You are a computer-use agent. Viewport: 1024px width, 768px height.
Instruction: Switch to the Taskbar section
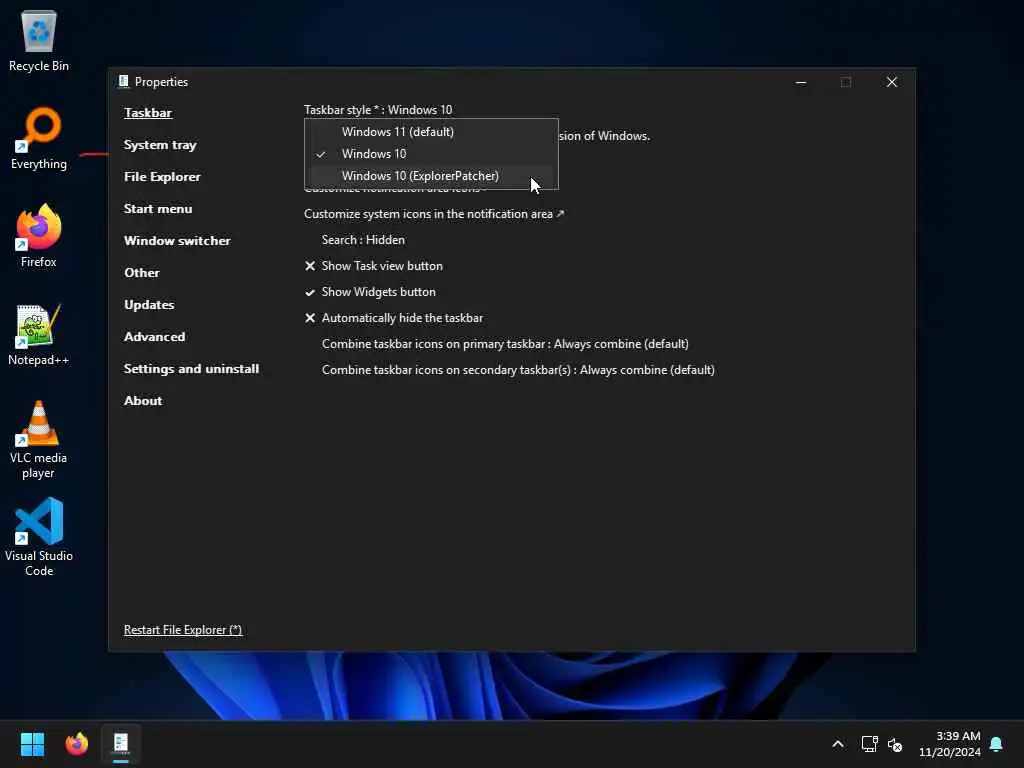(x=148, y=113)
